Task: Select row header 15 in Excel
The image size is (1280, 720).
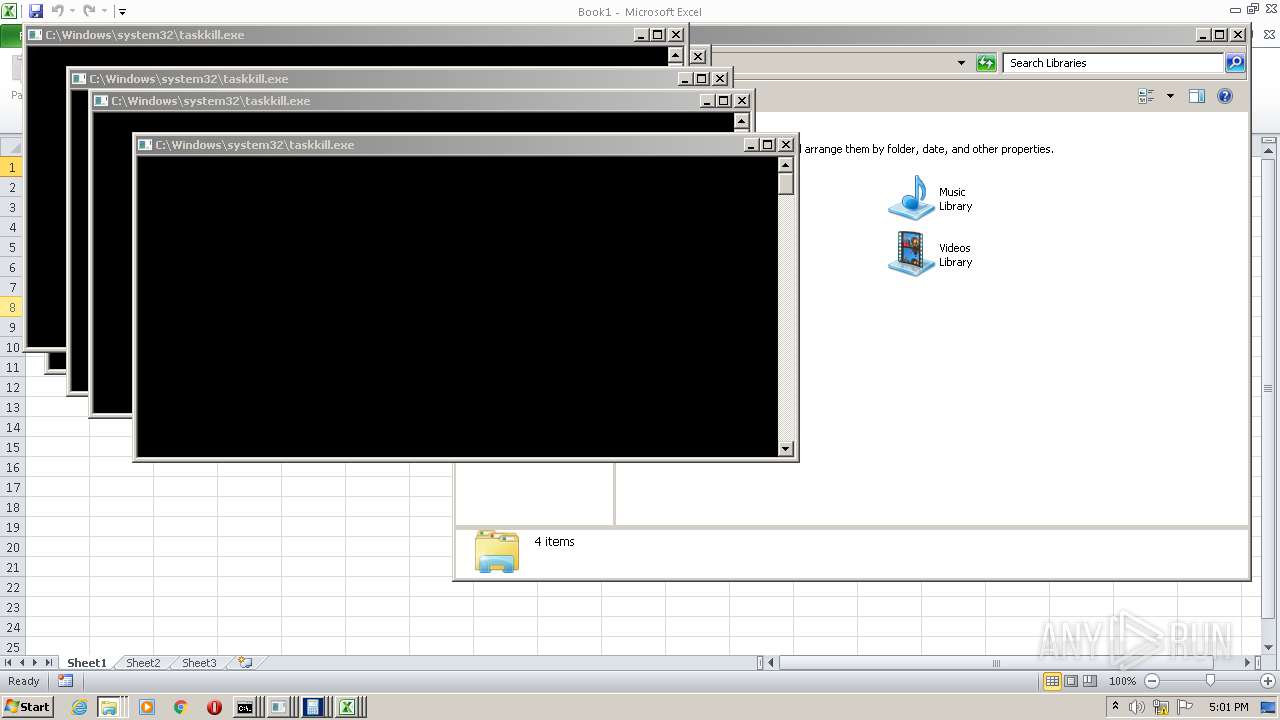Action: tap(13, 447)
